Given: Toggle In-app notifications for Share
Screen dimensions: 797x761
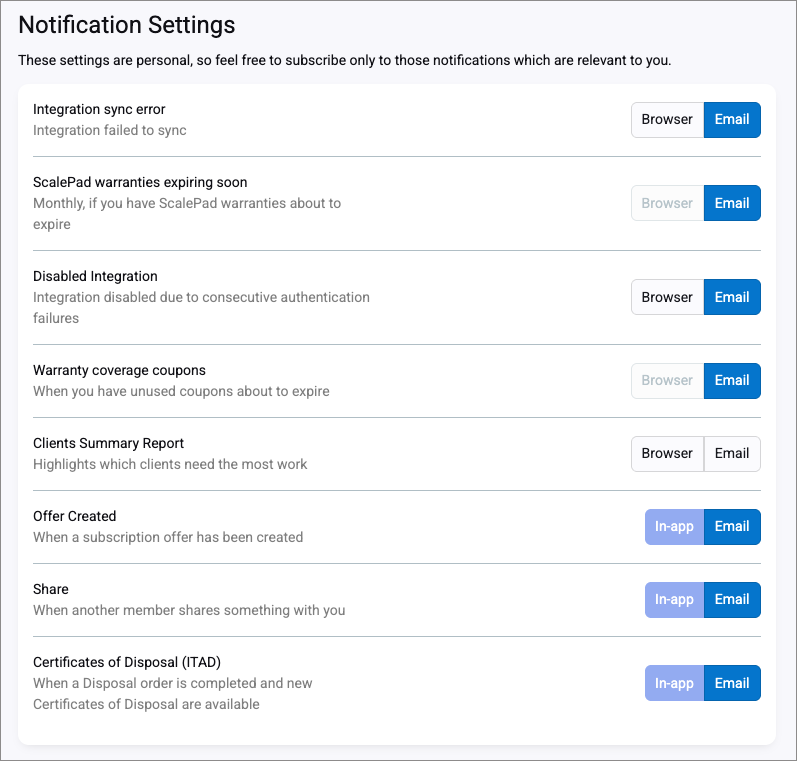Looking at the screenshot, I should click(x=674, y=600).
